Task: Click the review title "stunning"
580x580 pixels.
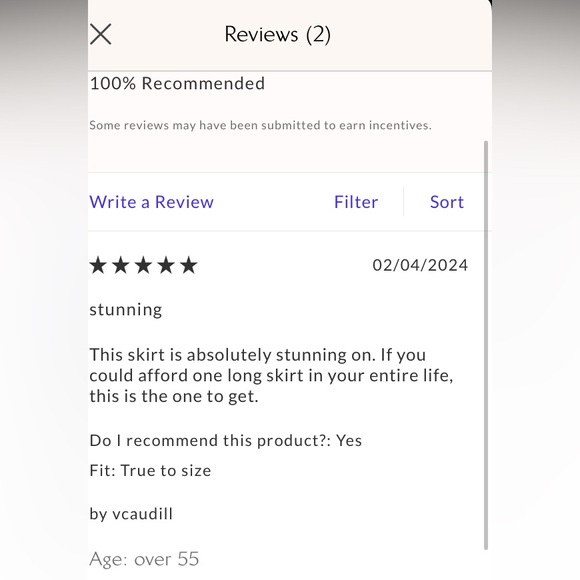Action: pos(126,310)
